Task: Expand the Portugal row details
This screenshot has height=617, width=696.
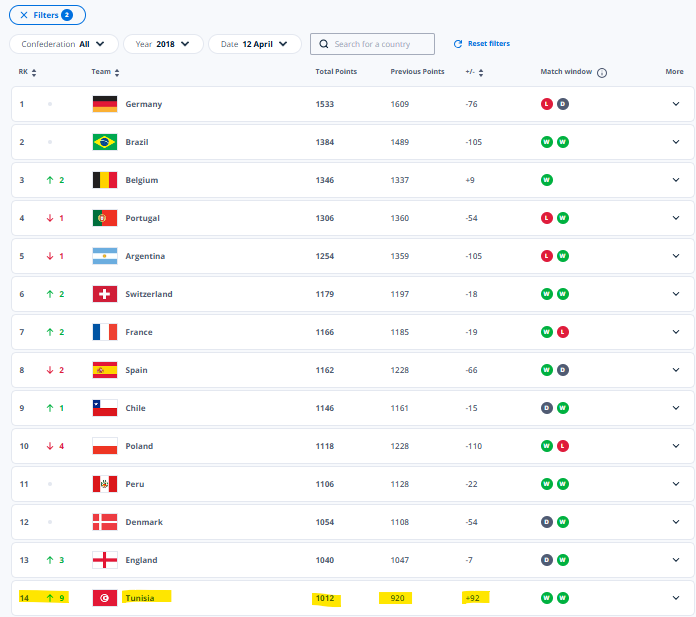Action: coord(676,218)
